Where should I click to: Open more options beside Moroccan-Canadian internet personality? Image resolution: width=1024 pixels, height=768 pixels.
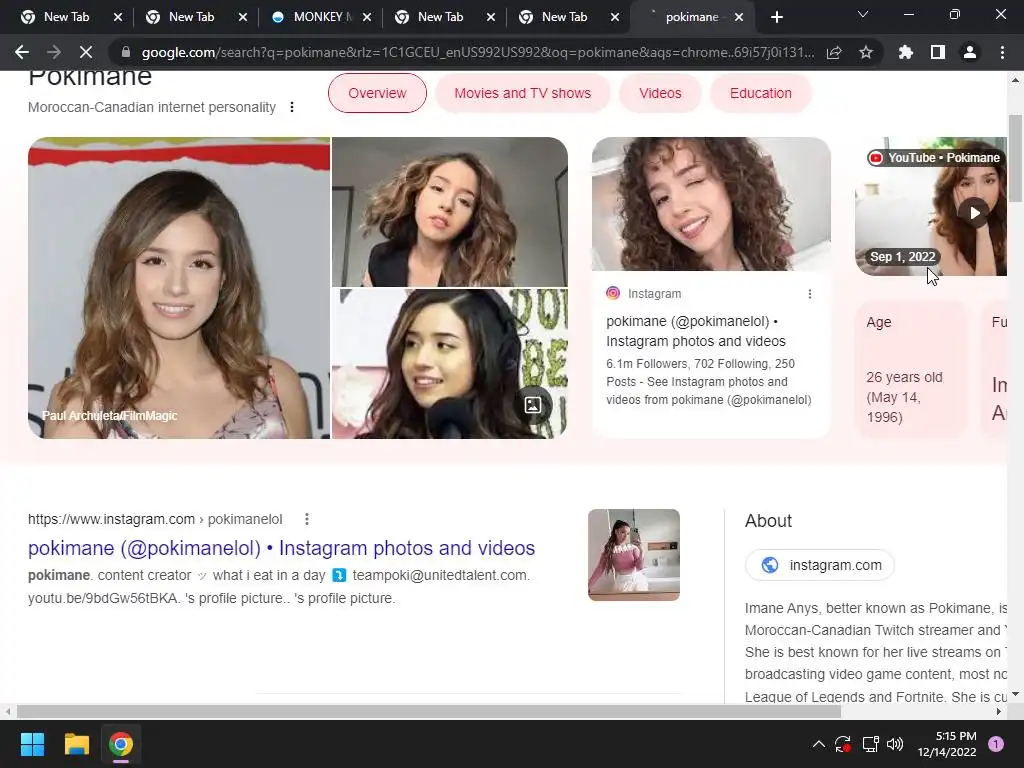292,107
